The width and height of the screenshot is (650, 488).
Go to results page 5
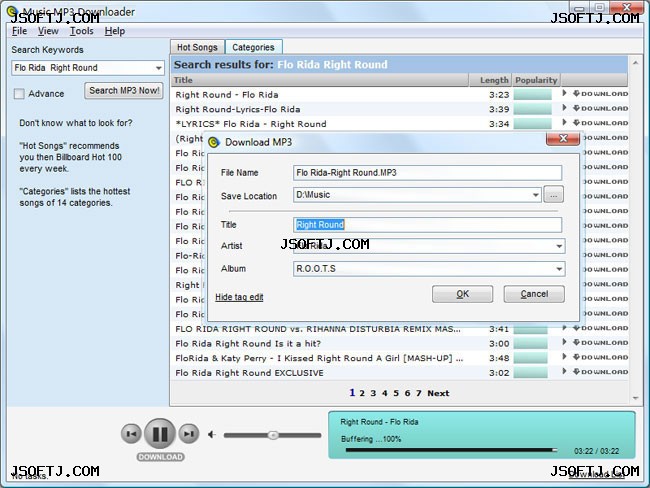[396, 393]
